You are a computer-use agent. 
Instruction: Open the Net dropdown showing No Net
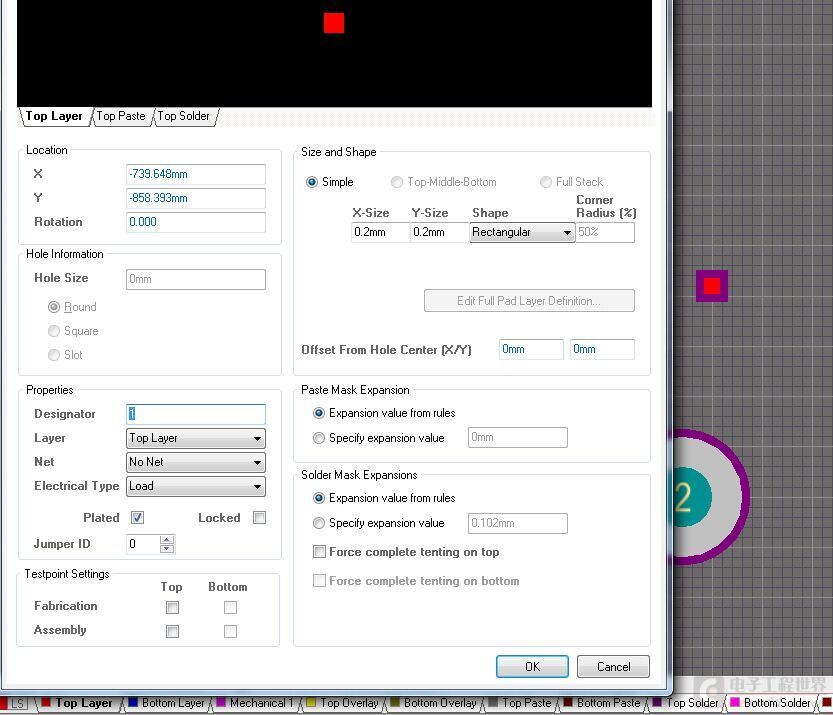pos(196,462)
